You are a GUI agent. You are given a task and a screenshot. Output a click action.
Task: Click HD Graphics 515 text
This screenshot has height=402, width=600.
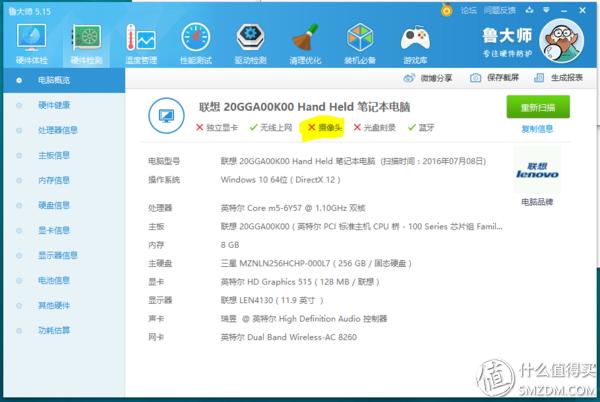300,282
